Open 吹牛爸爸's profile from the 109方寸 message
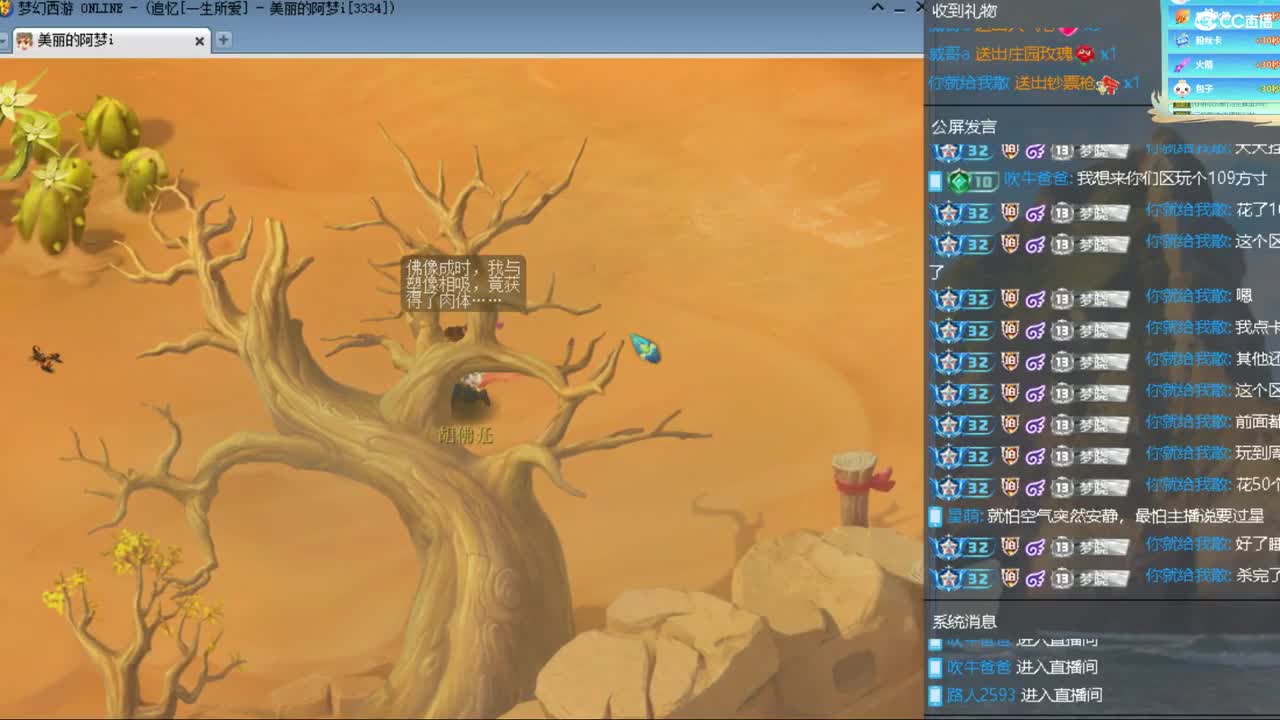Viewport: 1280px width, 720px height. point(1038,179)
